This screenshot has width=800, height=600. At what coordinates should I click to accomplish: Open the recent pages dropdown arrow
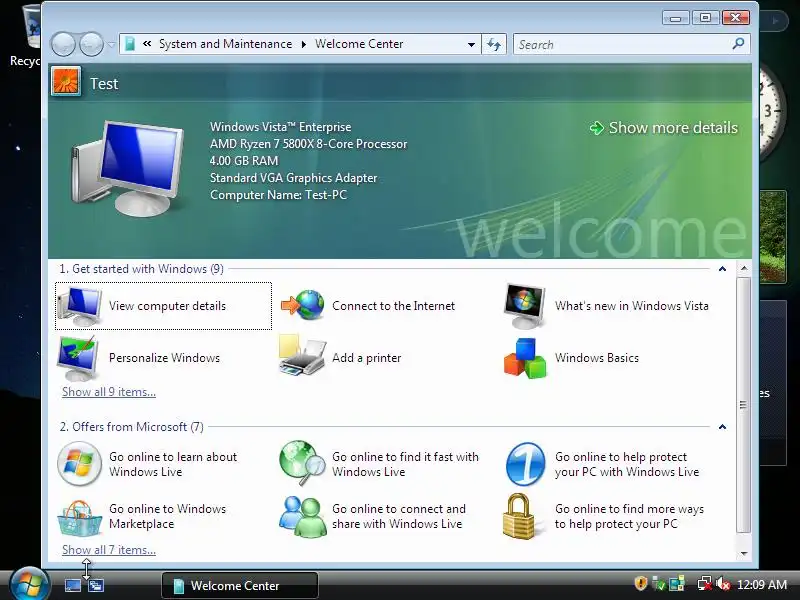pos(111,44)
